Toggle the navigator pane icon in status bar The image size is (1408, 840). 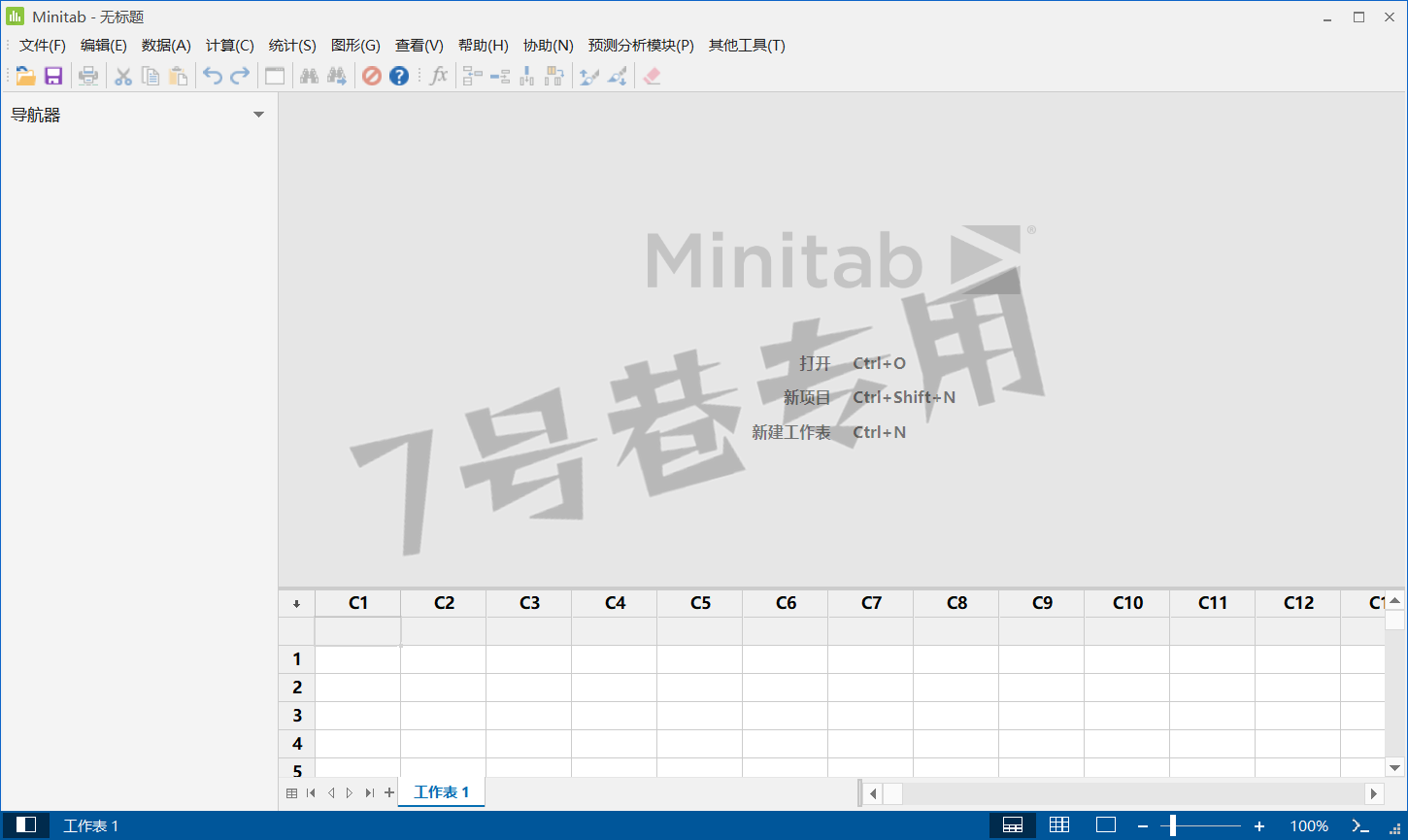tap(26, 824)
